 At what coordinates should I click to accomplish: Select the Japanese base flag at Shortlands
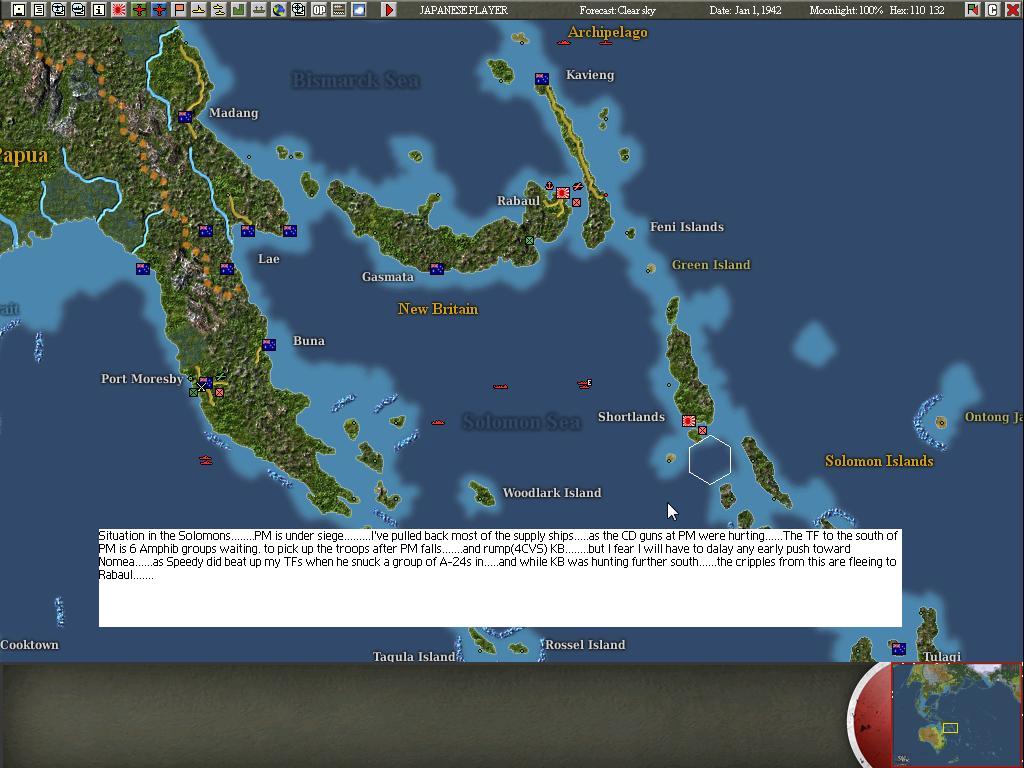coord(688,421)
